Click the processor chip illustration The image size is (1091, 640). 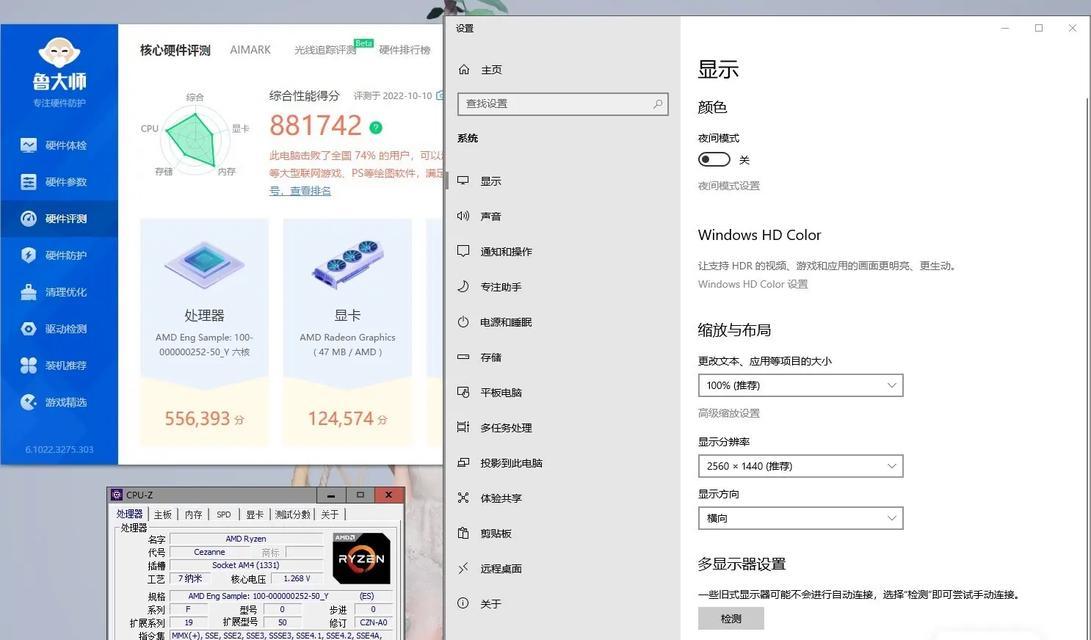coord(204,264)
